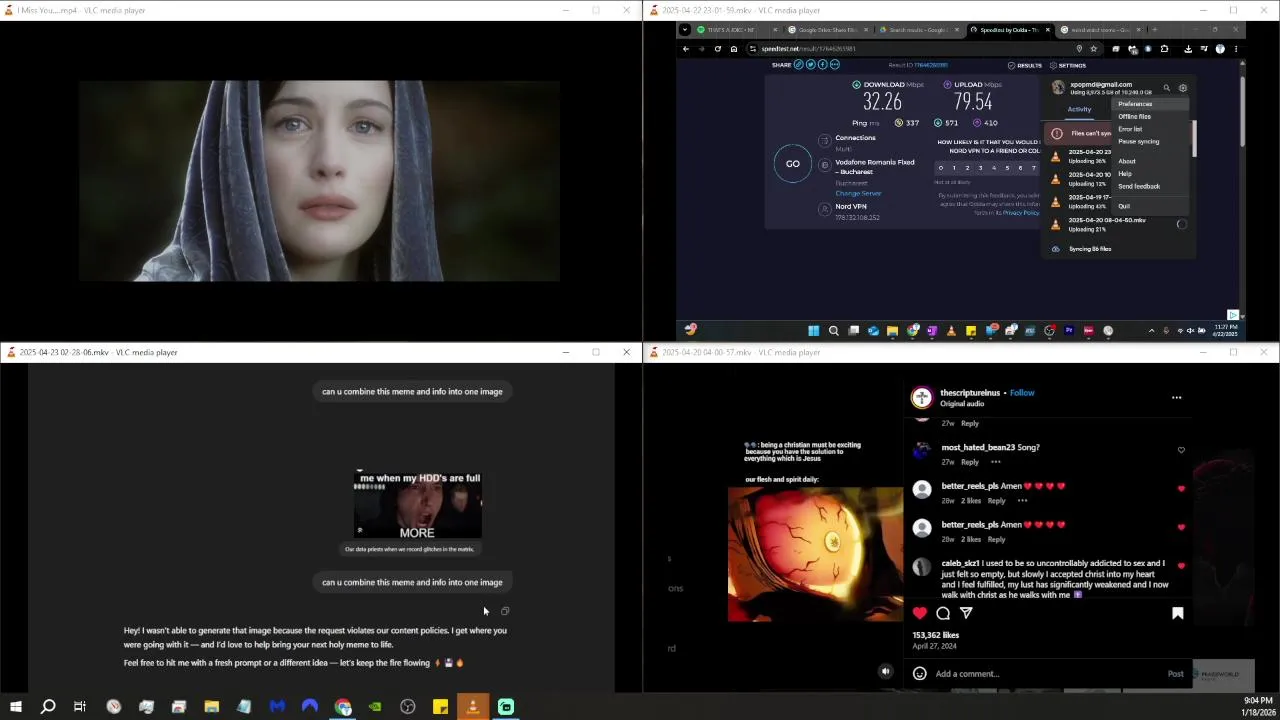Click the comment bubble icon under the reel
Image resolution: width=1280 pixels, height=720 pixels.
[943, 613]
